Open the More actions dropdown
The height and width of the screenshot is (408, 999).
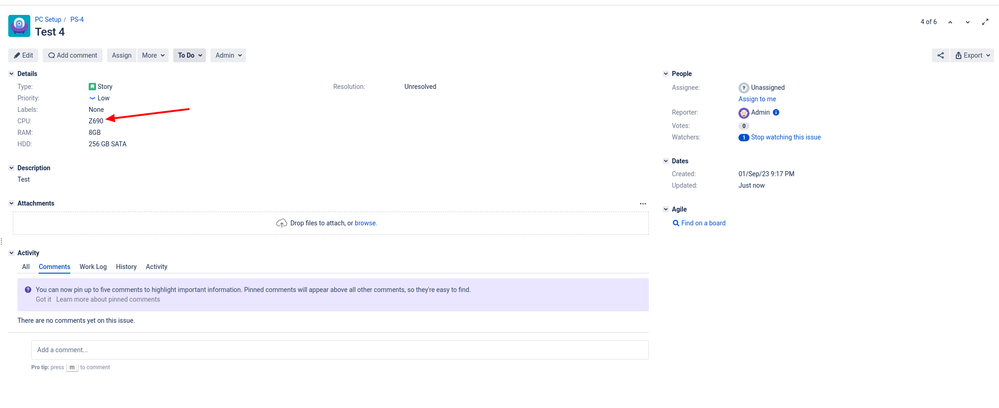click(x=154, y=55)
